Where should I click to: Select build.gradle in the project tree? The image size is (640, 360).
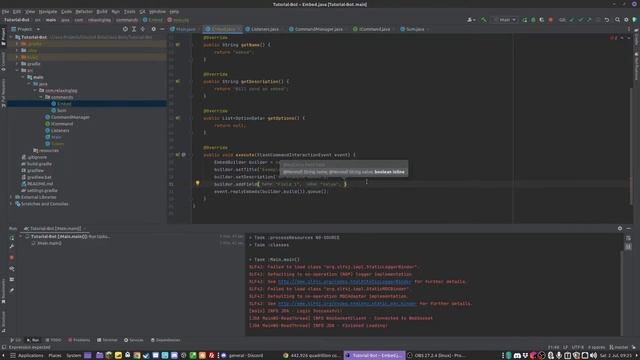[x=36, y=164]
